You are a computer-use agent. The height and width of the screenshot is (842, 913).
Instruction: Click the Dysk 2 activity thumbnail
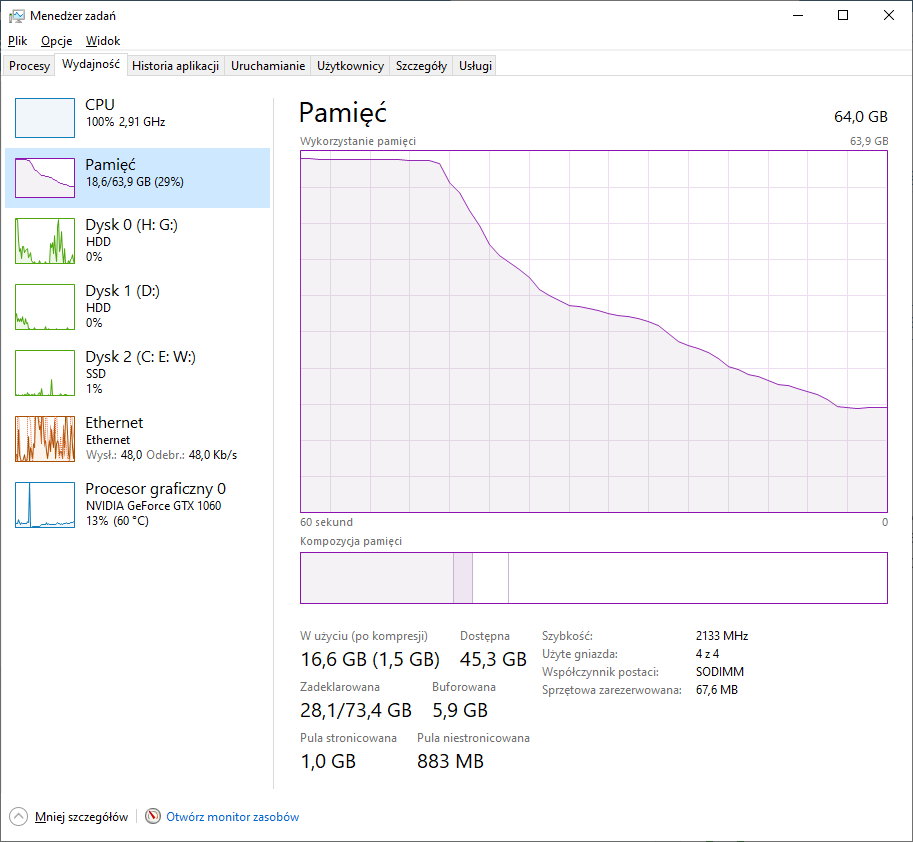pyautogui.click(x=45, y=373)
